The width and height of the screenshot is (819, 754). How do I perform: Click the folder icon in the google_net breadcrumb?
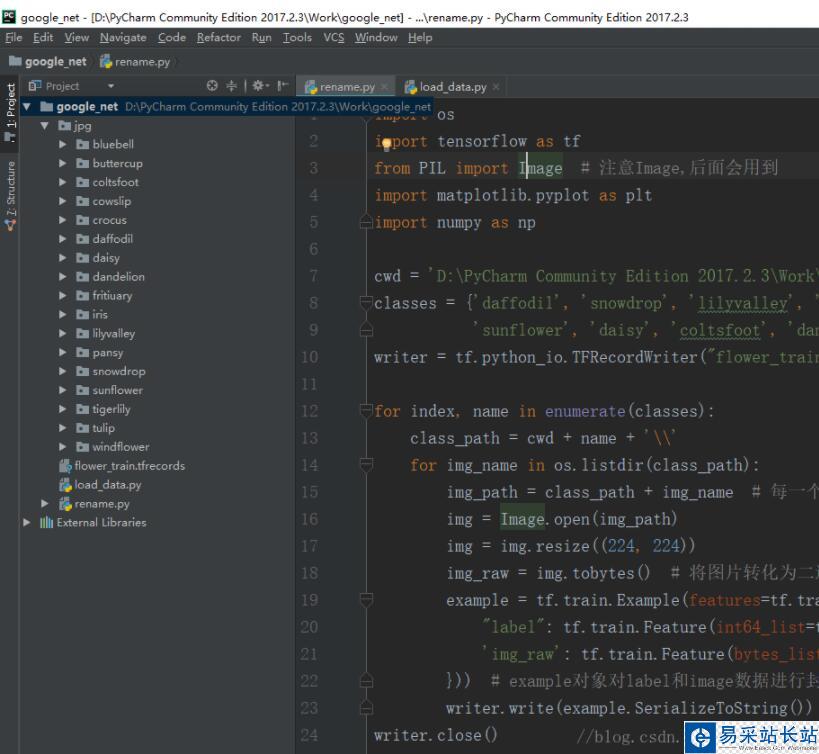coord(15,60)
